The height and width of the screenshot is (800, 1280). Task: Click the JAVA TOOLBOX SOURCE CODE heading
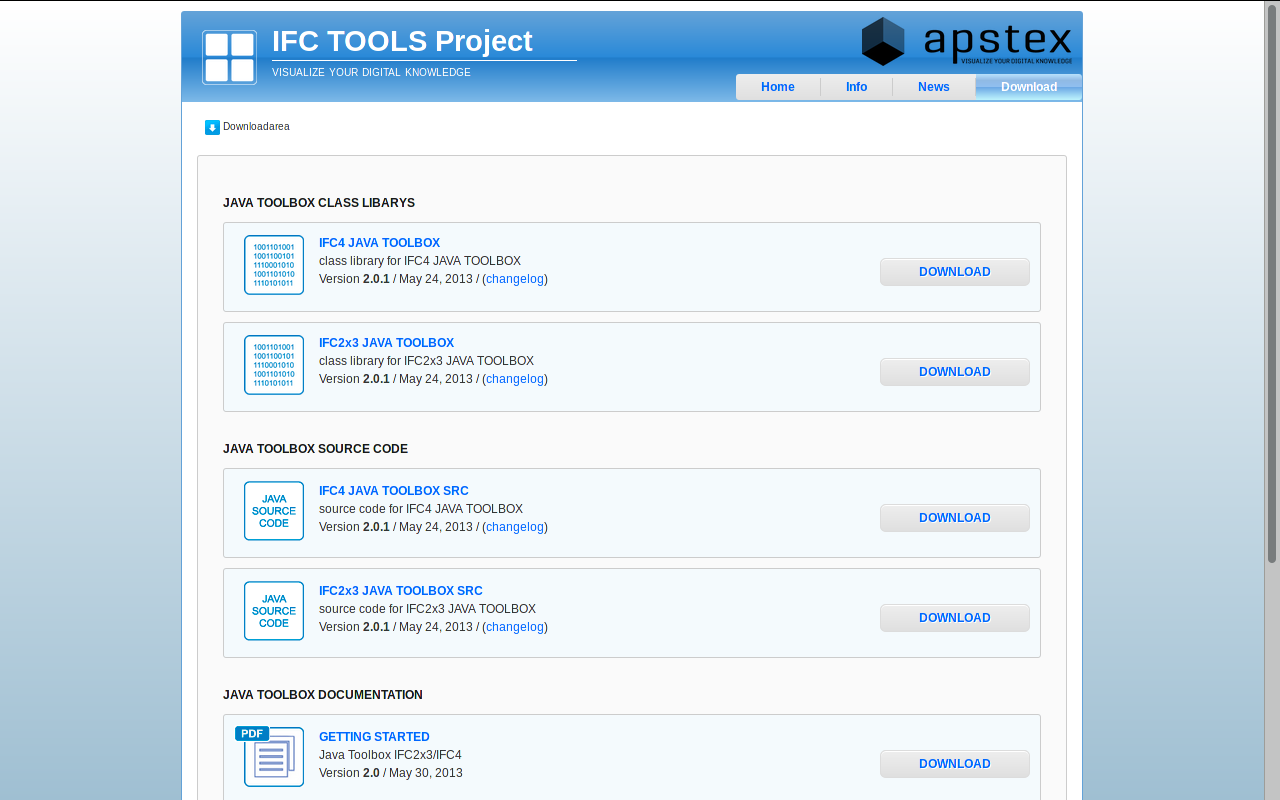315,449
